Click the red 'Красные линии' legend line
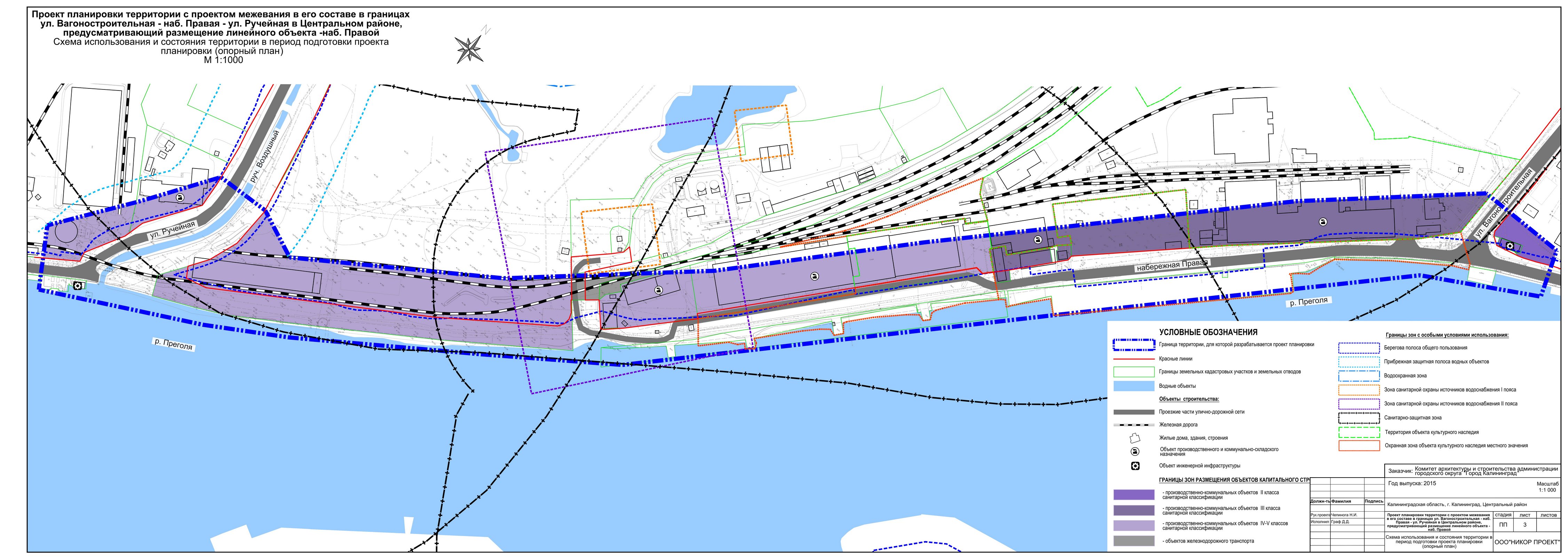The image size is (1568, 559). (1133, 359)
